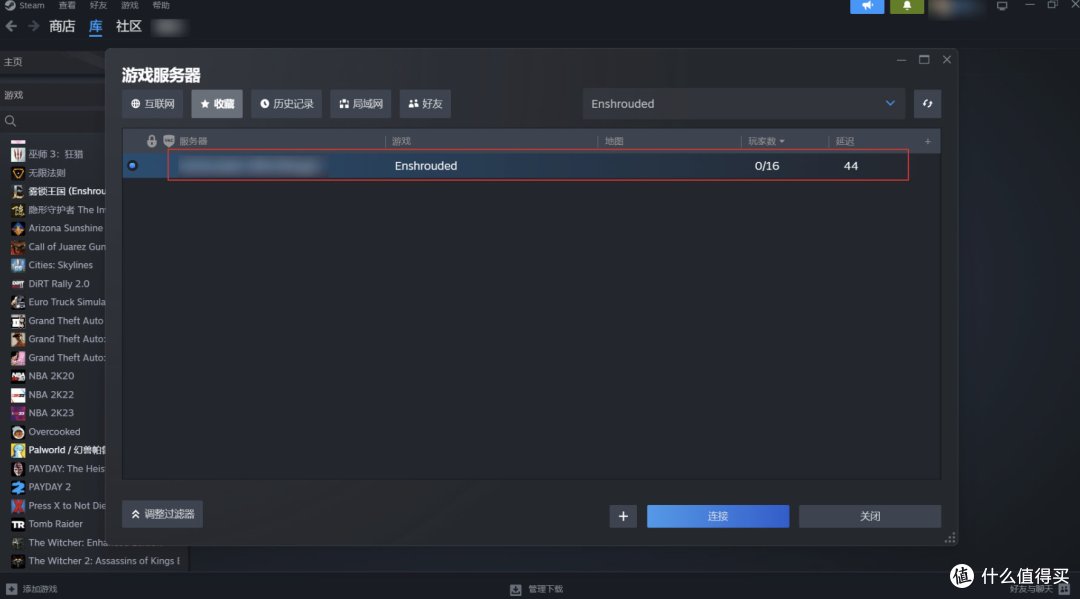Screen dimensions: 1080x599
Task: Open the 帮助 help menu
Action: pyautogui.click(x=161, y=6)
